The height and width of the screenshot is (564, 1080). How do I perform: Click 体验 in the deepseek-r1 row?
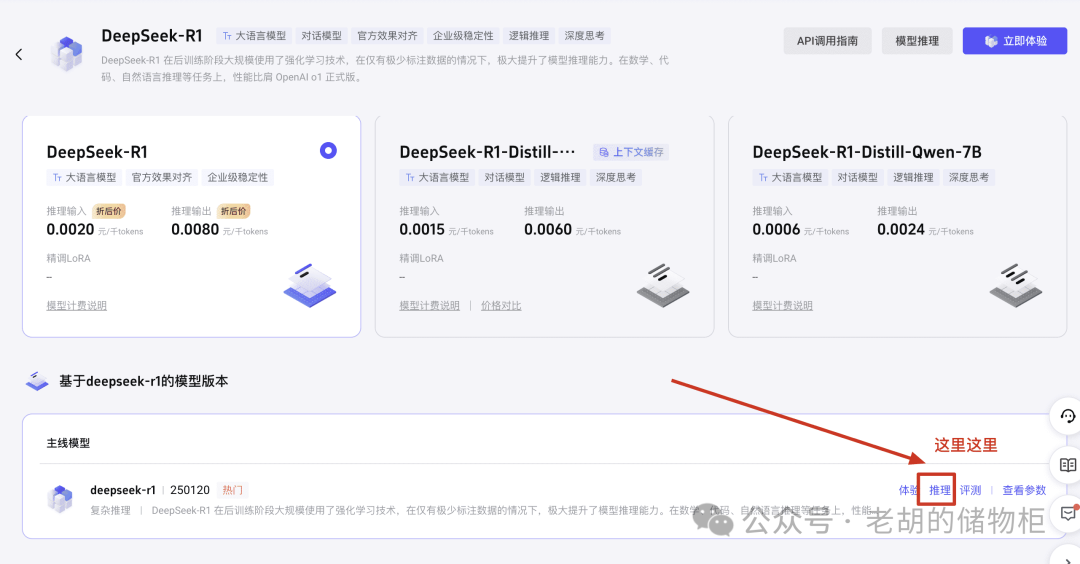[908, 490]
